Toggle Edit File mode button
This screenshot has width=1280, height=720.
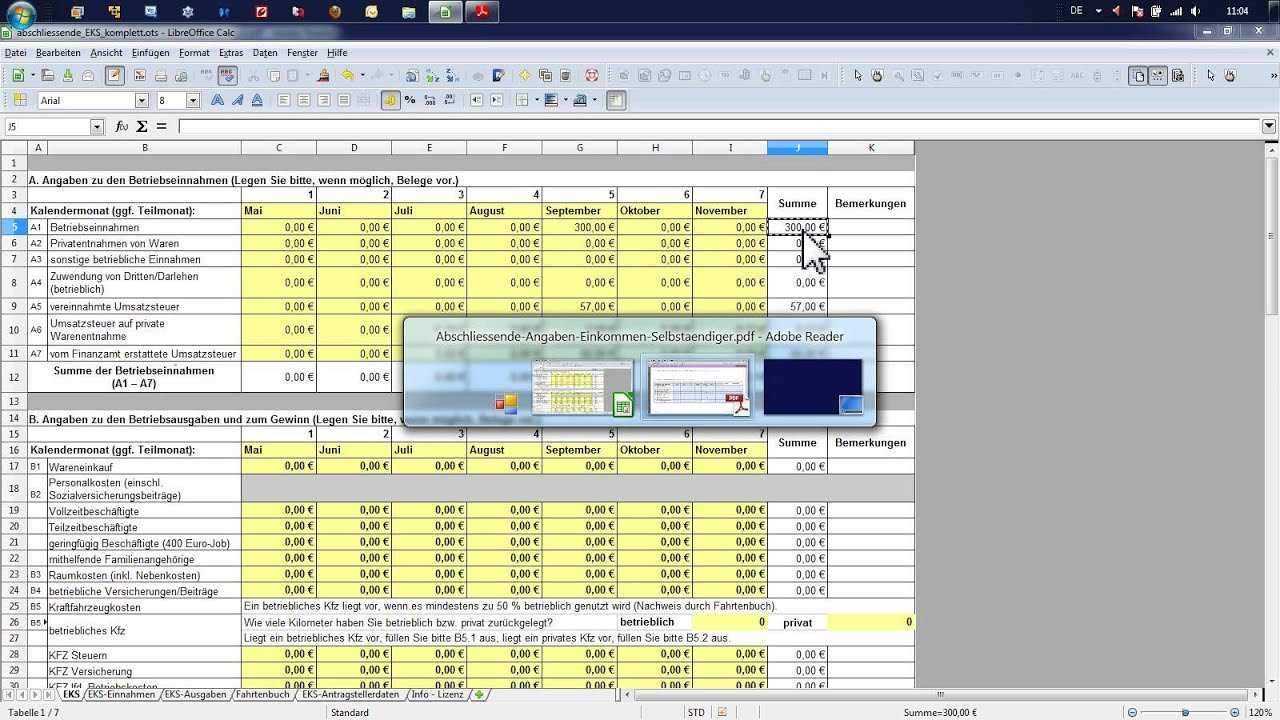tap(114, 76)
